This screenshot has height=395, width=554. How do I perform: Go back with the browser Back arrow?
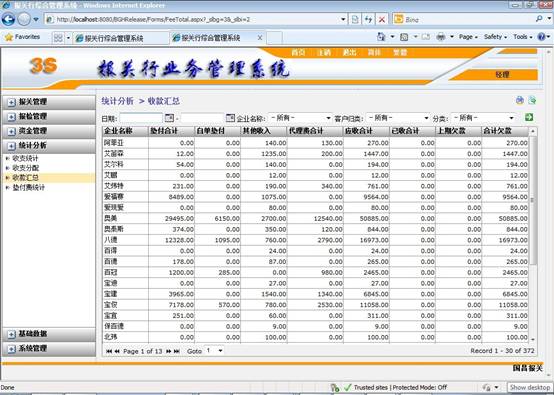[8, 19]
